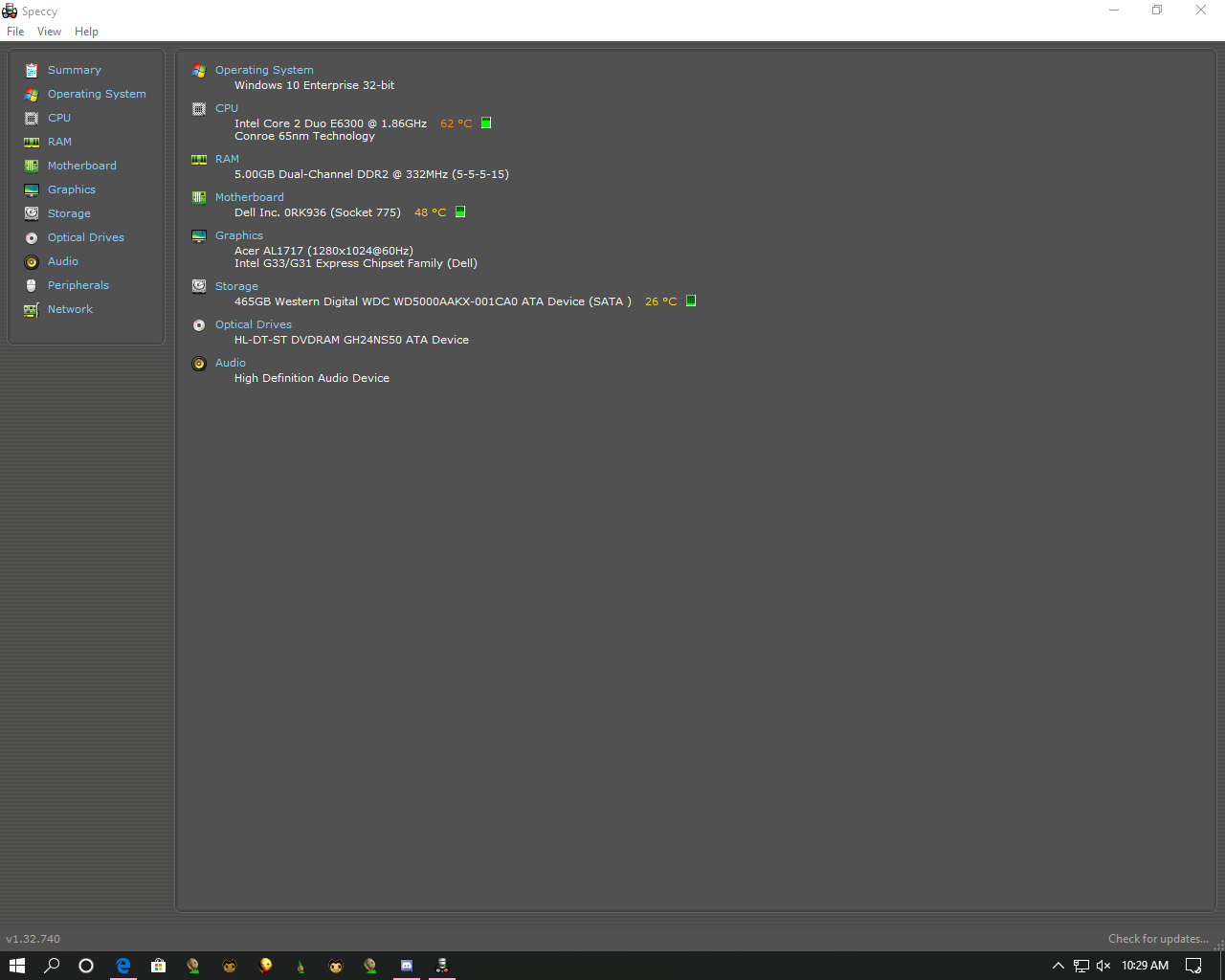The image size is (1225, 980).
Task: Click the v1.32.740 version label
Action: (x=33, y=939)
